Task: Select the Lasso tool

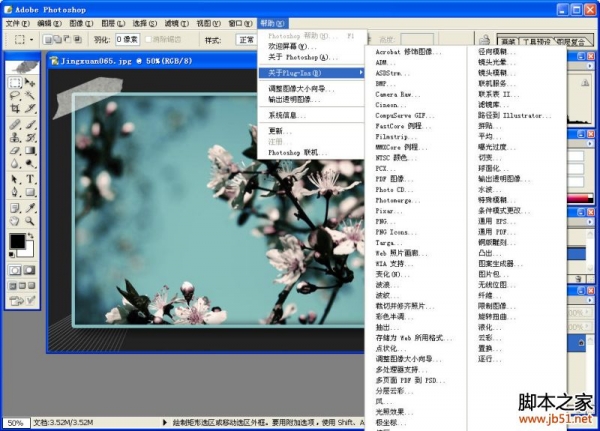Action: point(15,95)
